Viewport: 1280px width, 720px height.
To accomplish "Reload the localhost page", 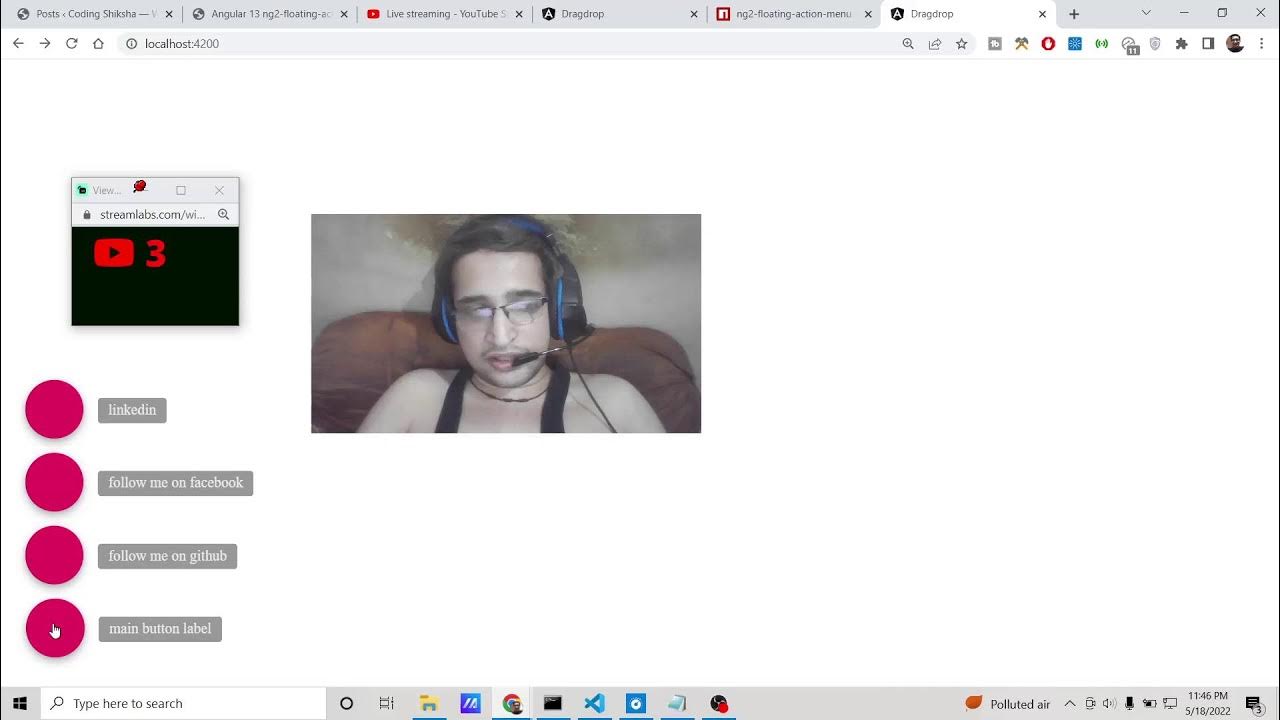I will 72,44.
